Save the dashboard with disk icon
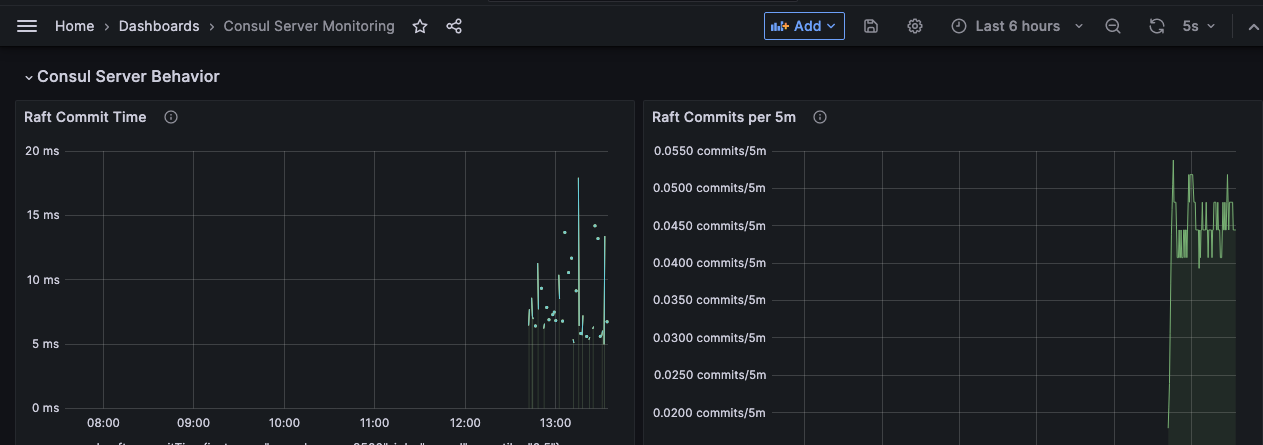The width and height of the screenshot is (1263, 445). click(871, 26)
